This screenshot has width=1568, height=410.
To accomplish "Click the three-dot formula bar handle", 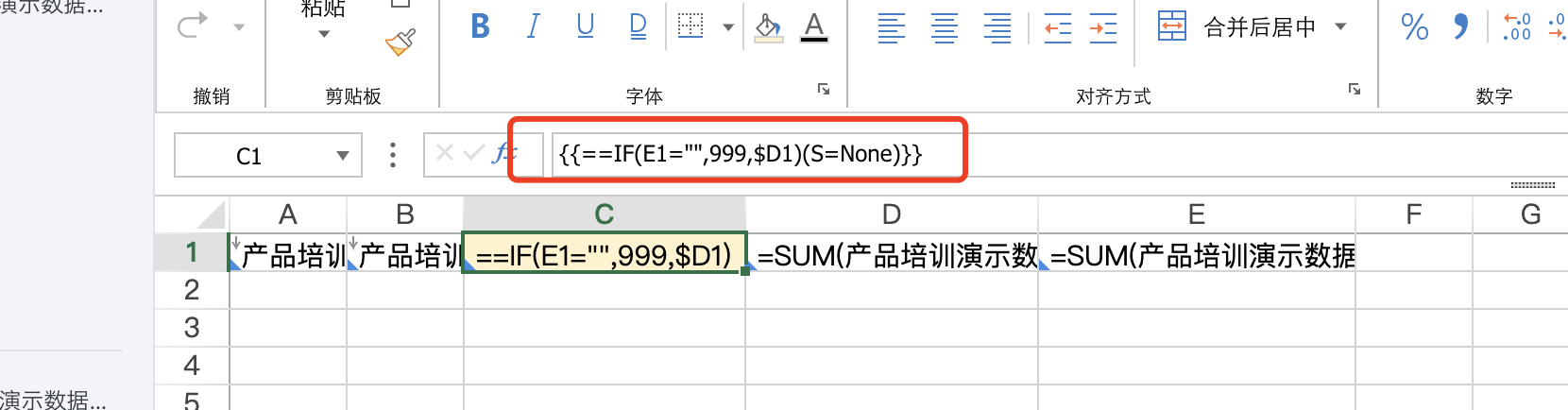I will coord(393,155).
